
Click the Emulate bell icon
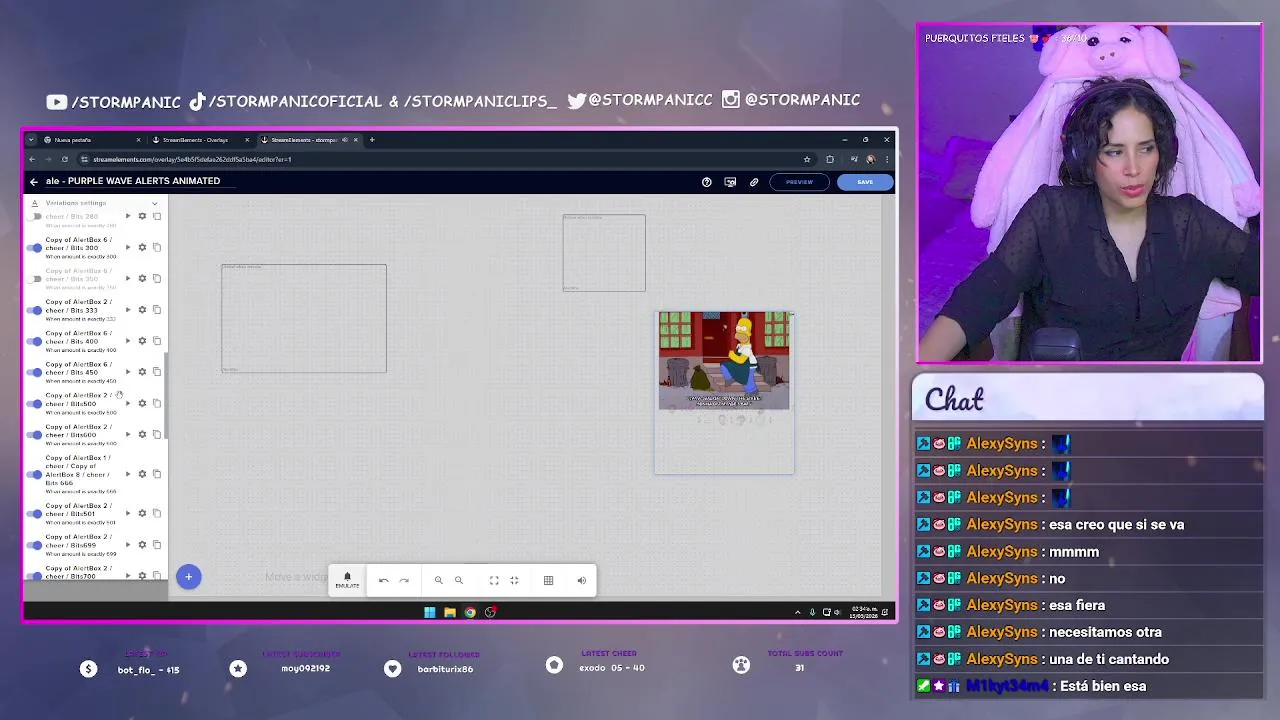(x=347, y=580)
